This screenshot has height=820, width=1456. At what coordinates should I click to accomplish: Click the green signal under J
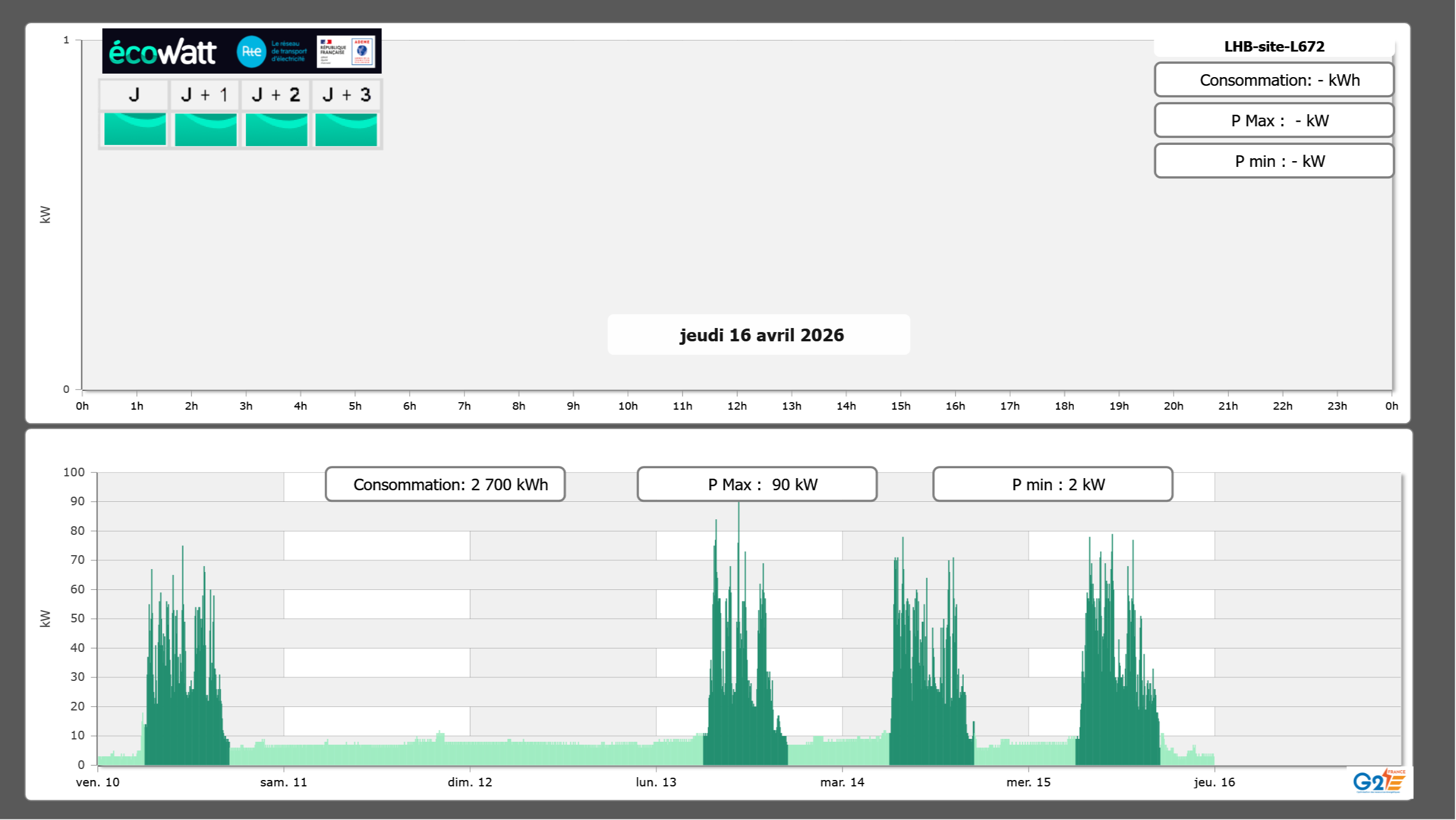point(135,129)
